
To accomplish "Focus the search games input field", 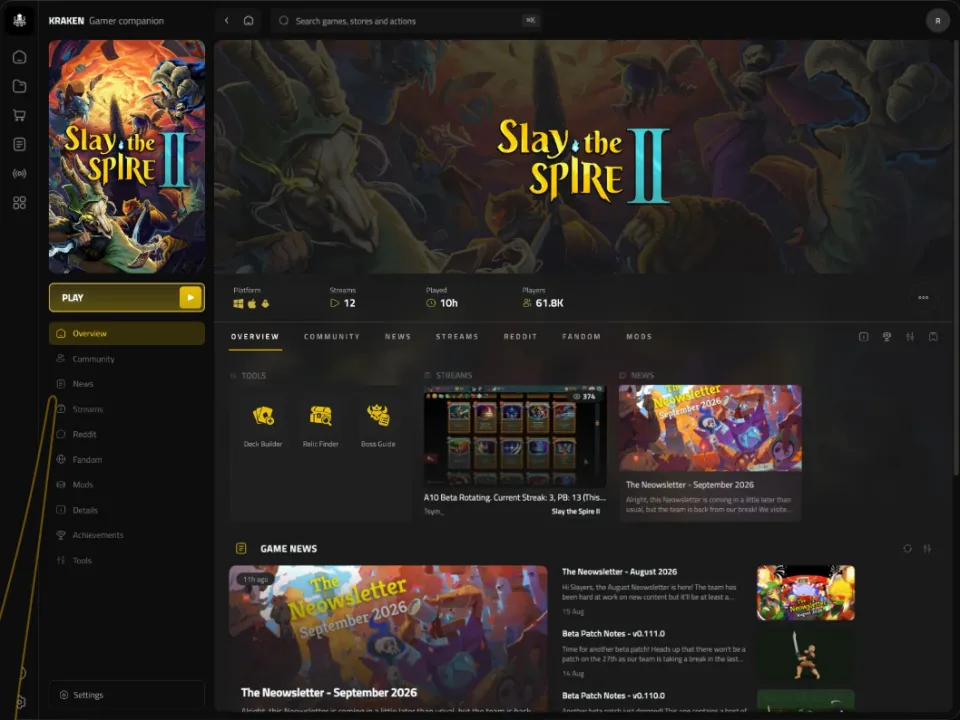I will [407, 21].
